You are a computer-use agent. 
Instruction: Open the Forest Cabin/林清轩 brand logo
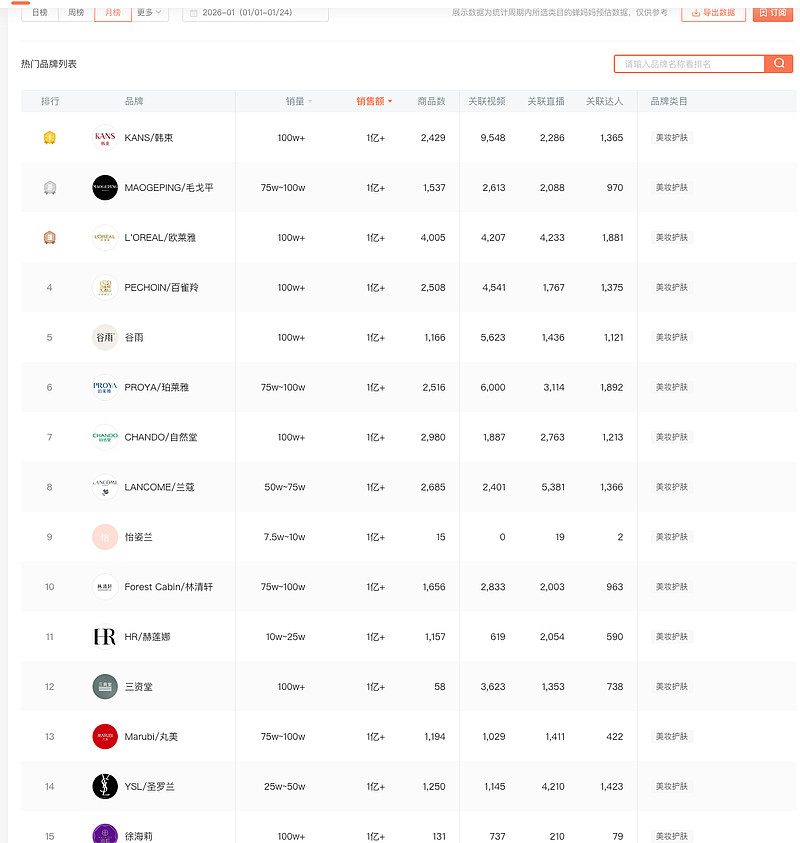click(x=105, y=587)
